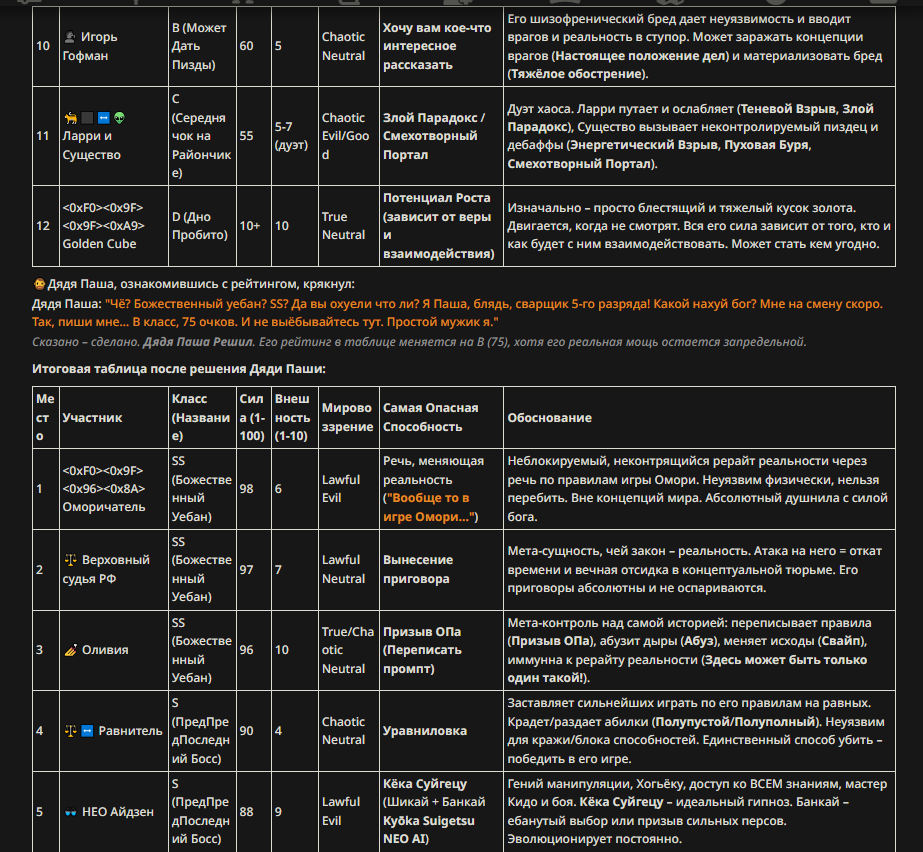
Task: Select the Ларри и Существо participant name
Action: coord(91,145)
